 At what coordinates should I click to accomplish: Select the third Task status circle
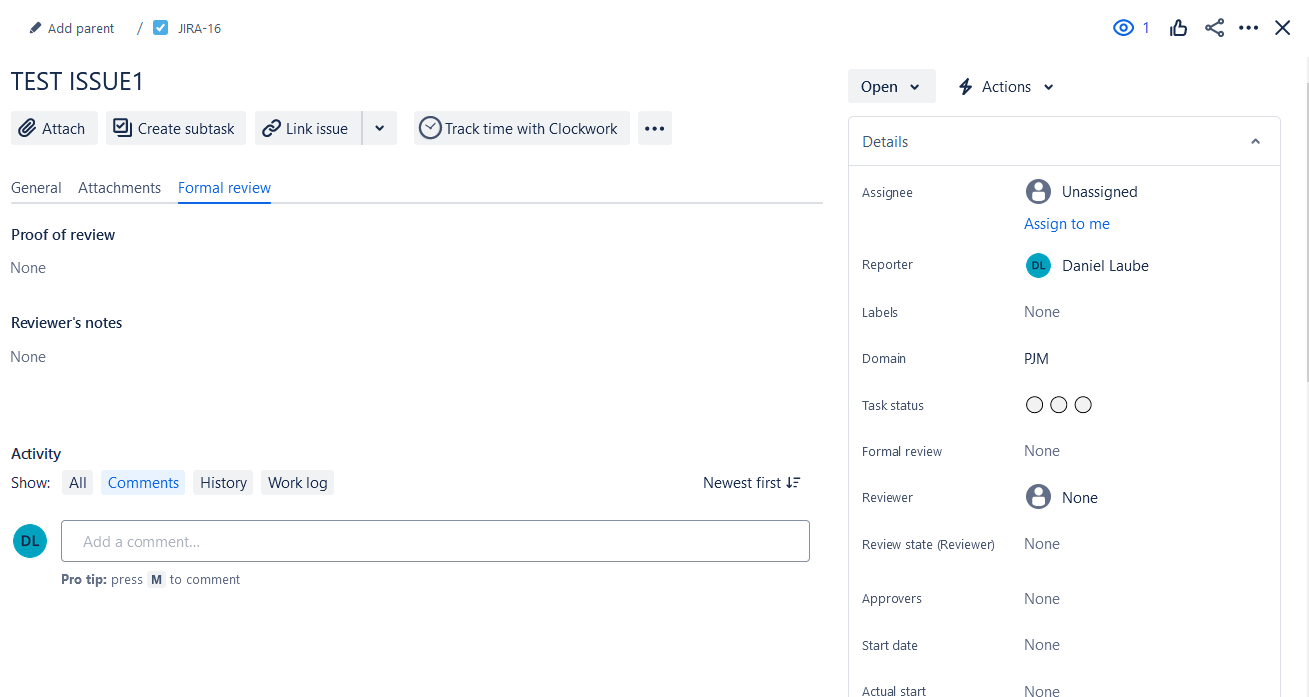1083,404
